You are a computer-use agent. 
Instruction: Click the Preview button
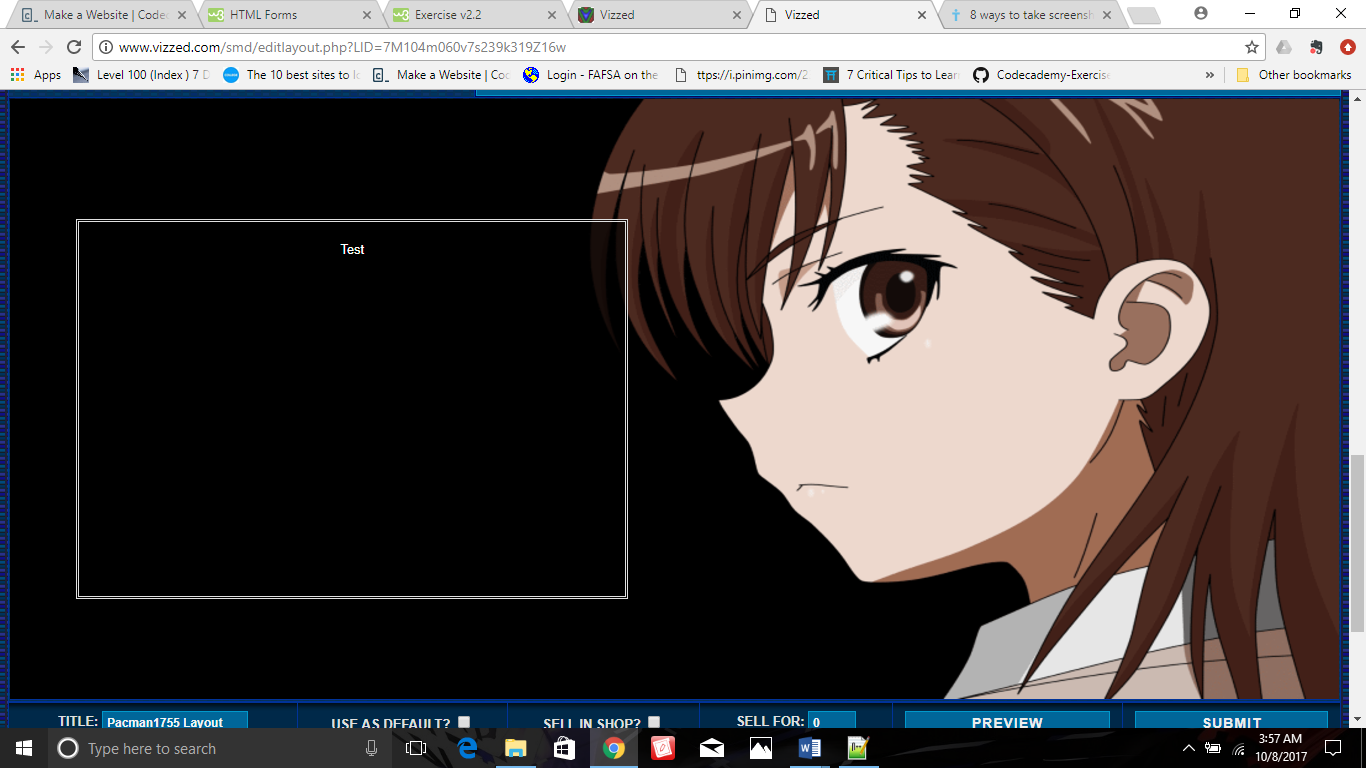[1007, 722]
